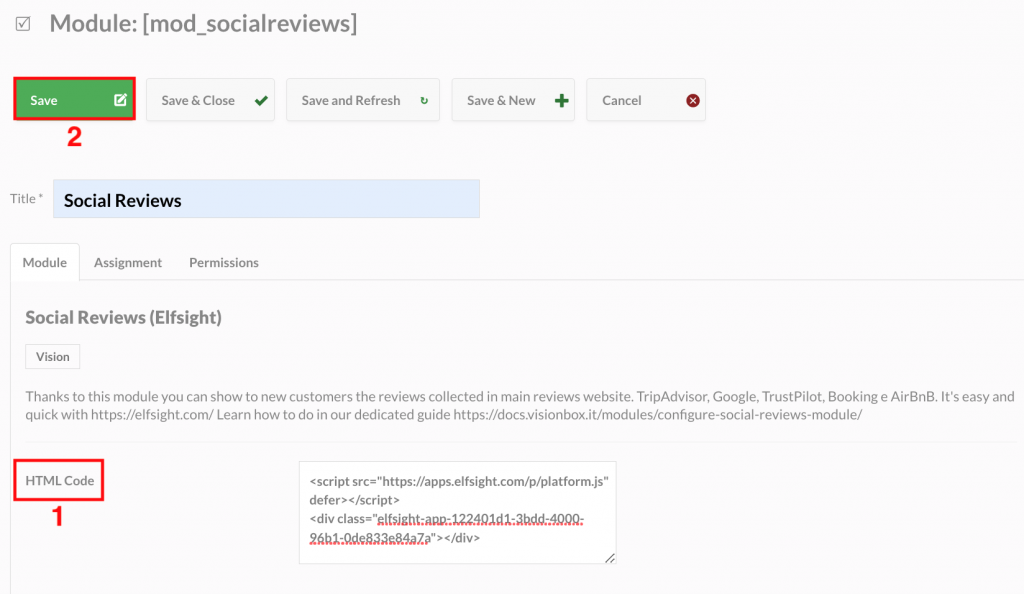Open the Permissions tab

tap(224, 262)
